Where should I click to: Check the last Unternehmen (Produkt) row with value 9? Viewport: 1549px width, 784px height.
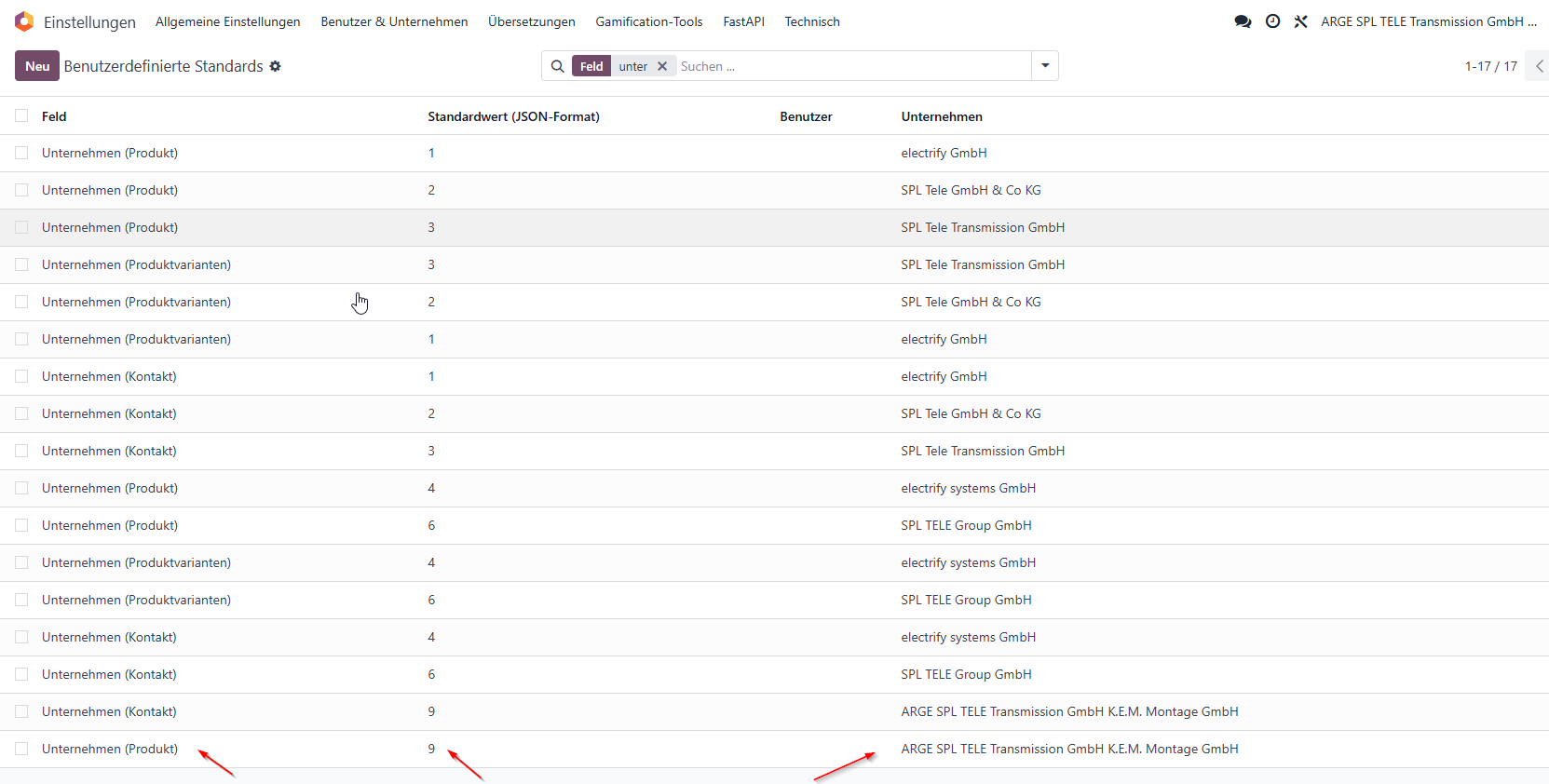pyautogui.click(x=21, y=749)
